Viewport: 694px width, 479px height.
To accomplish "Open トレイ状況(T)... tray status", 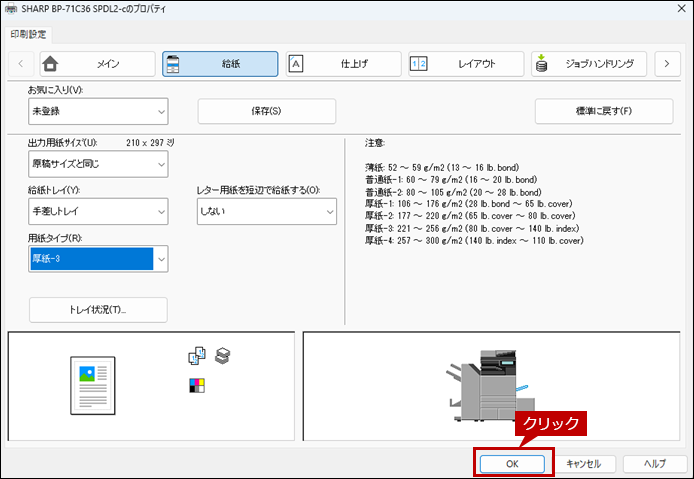I will [x=98, y=310].
